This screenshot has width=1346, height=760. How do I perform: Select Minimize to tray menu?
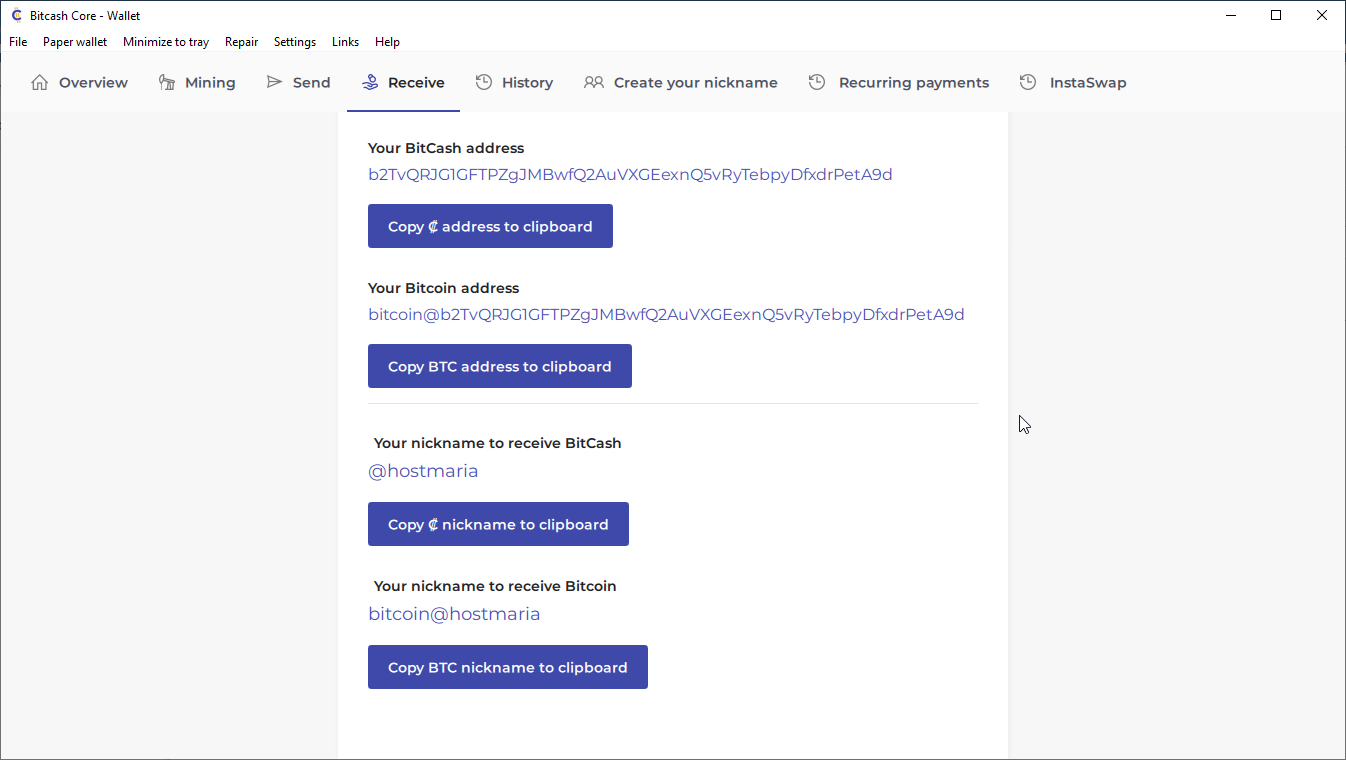(166, 42)
